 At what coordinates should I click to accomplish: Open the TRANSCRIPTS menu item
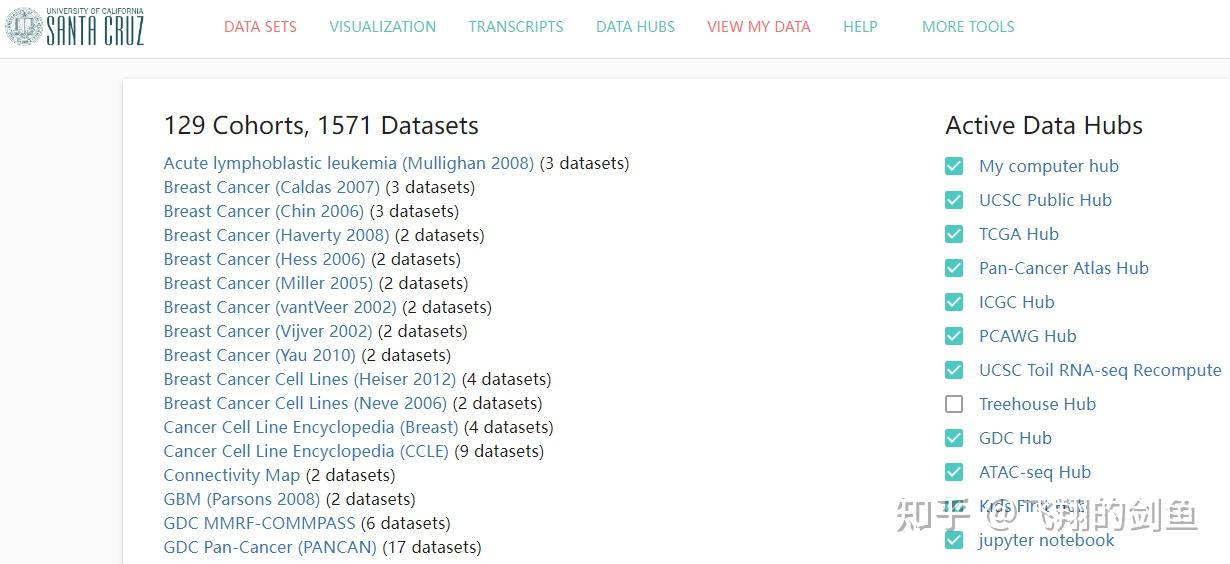point(516,27)
